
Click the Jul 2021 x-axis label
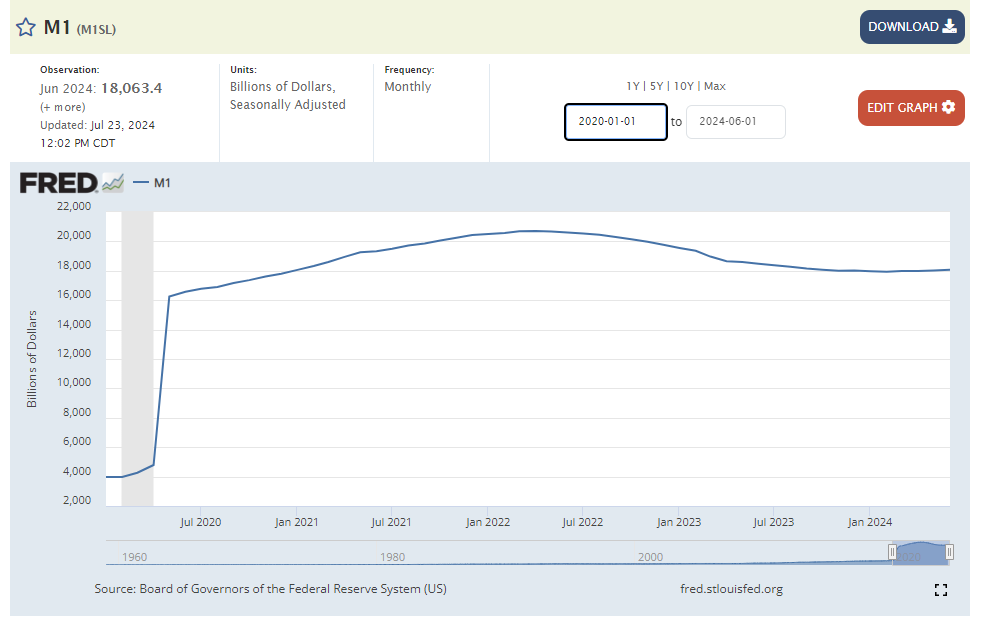pyautogui.click(x=391, y=522)
